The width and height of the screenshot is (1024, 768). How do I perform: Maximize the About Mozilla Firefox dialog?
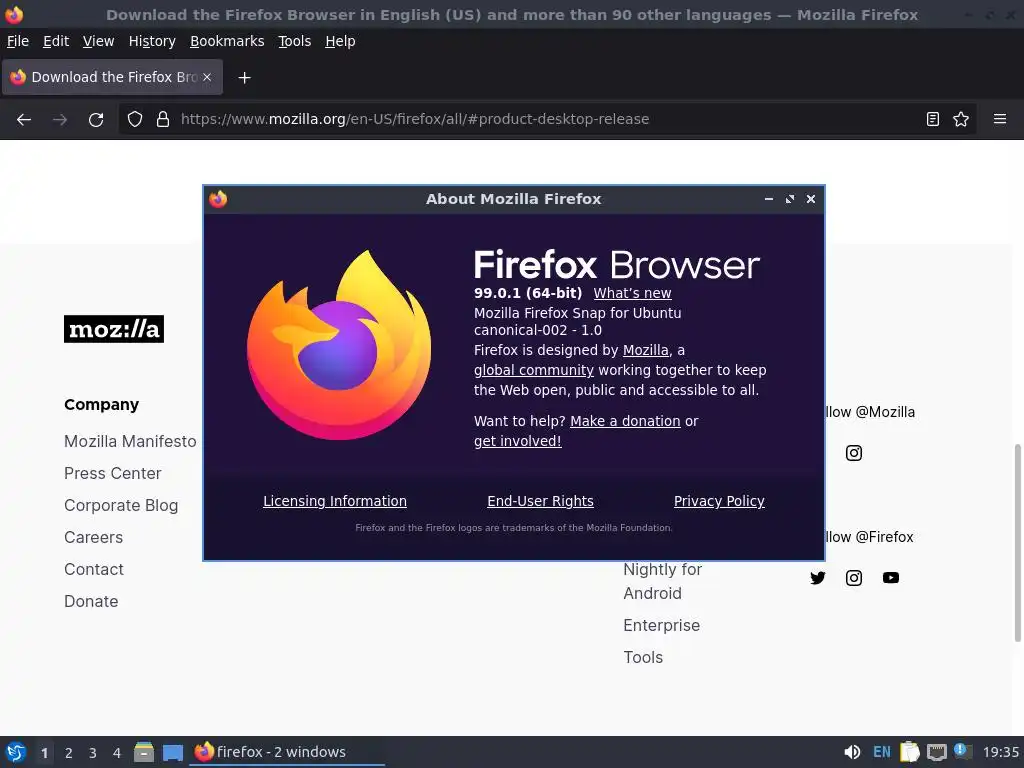click(x=790, y=199)
